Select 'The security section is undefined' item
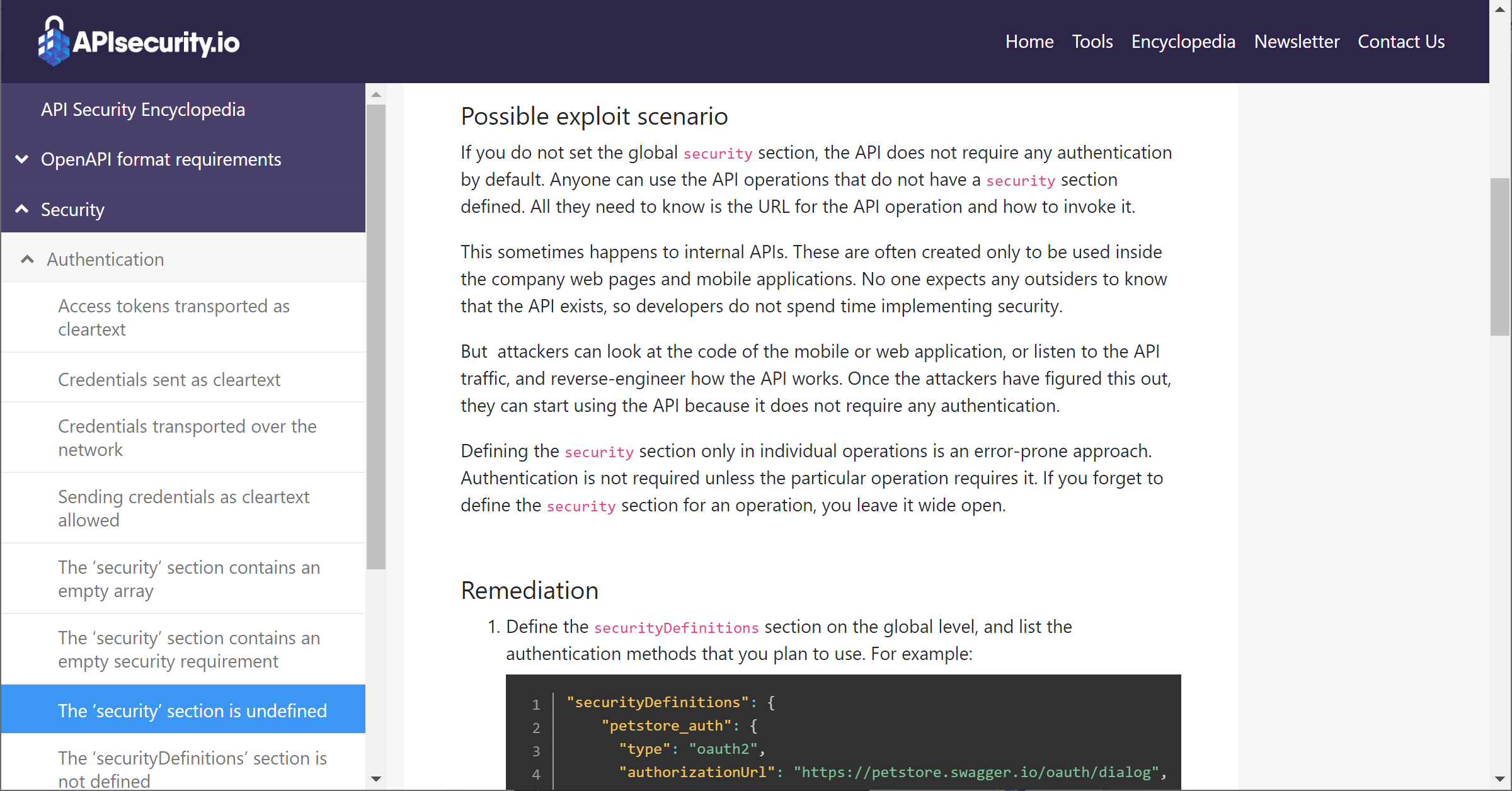 coord(192,710)
